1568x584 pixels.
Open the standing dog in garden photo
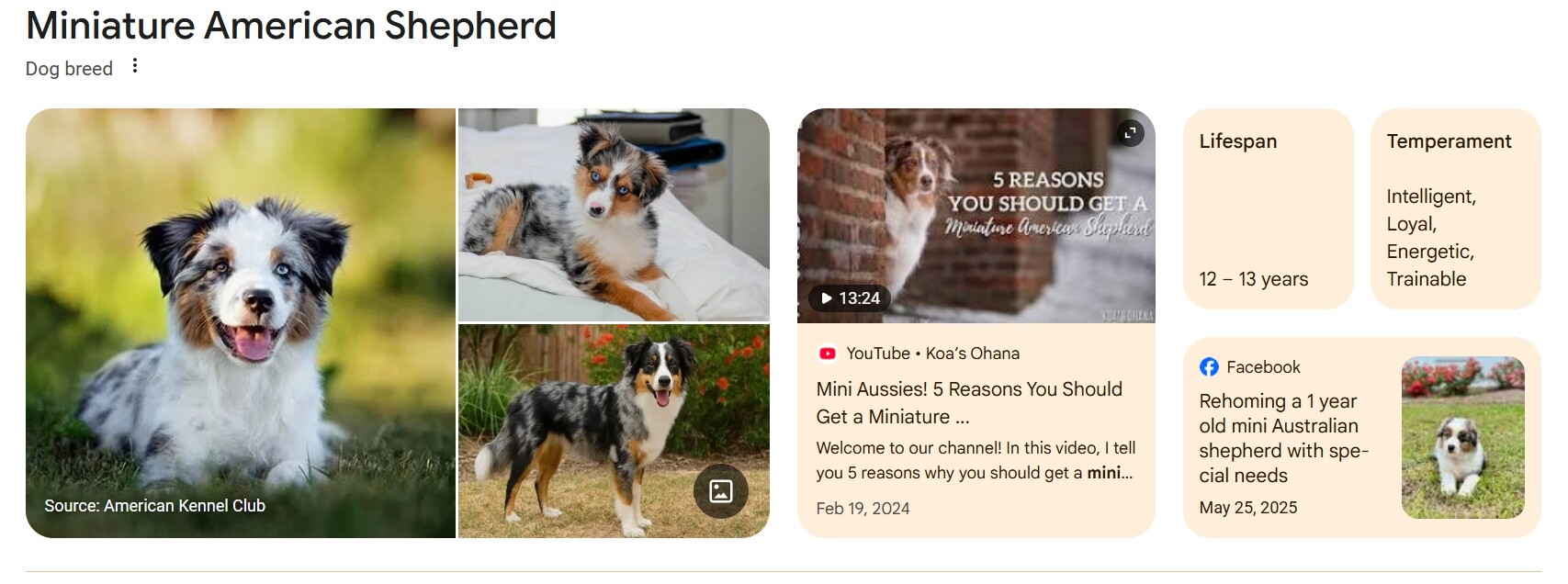pyautogui.click(x=614, y=431)
